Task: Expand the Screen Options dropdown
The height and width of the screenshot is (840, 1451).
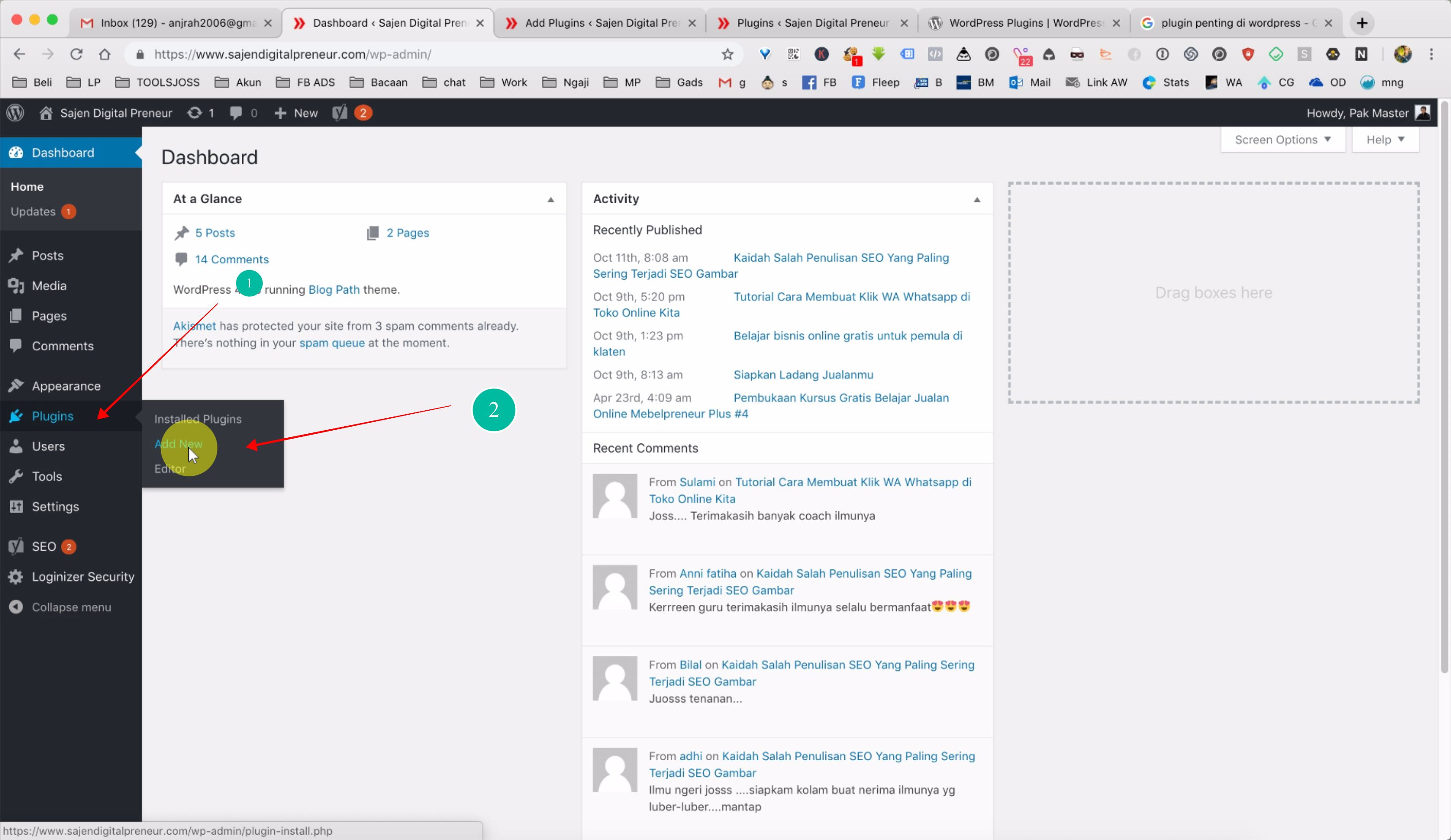Action: tap(1281, 140)
